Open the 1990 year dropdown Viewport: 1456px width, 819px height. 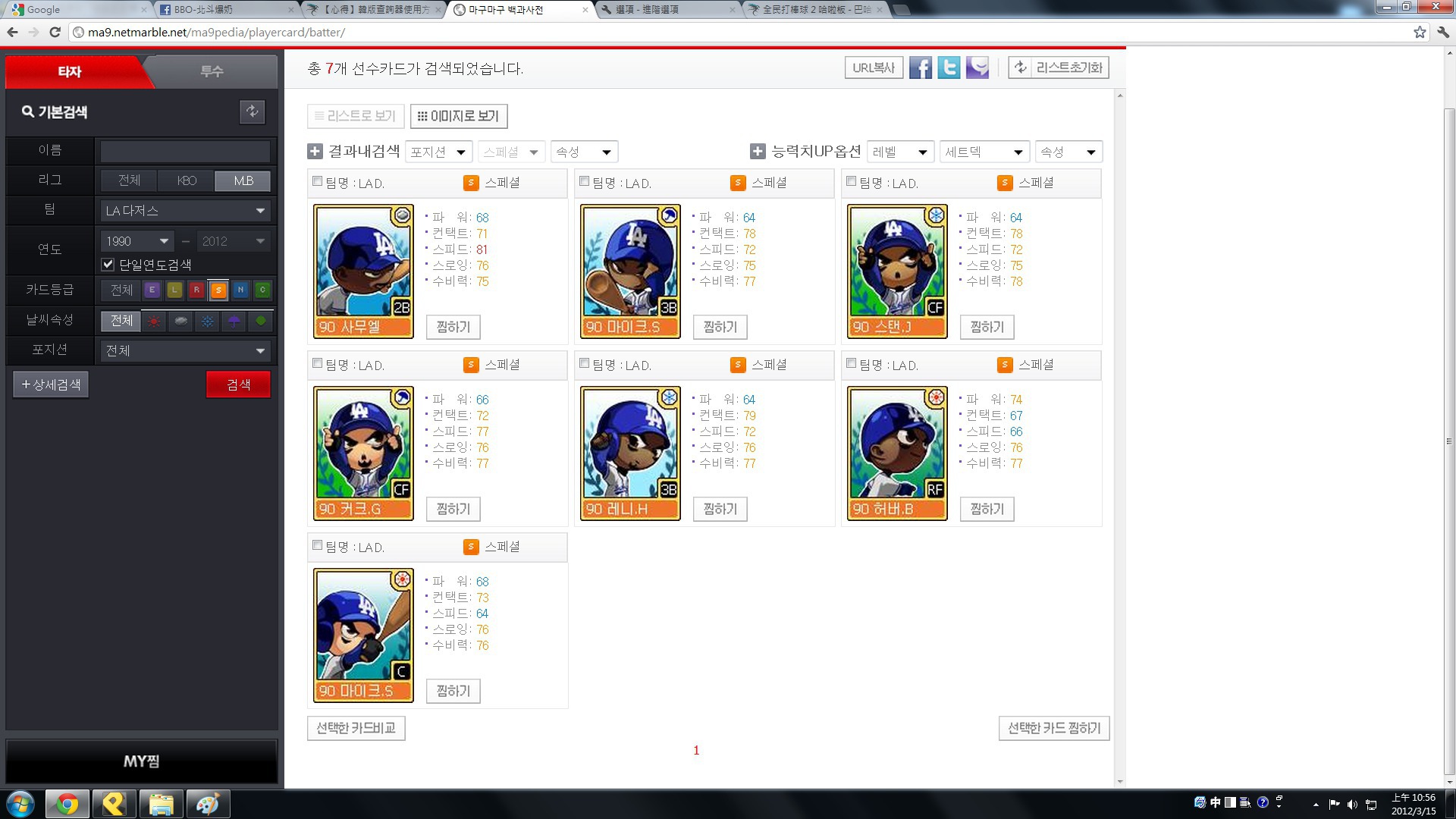[137, 241]
